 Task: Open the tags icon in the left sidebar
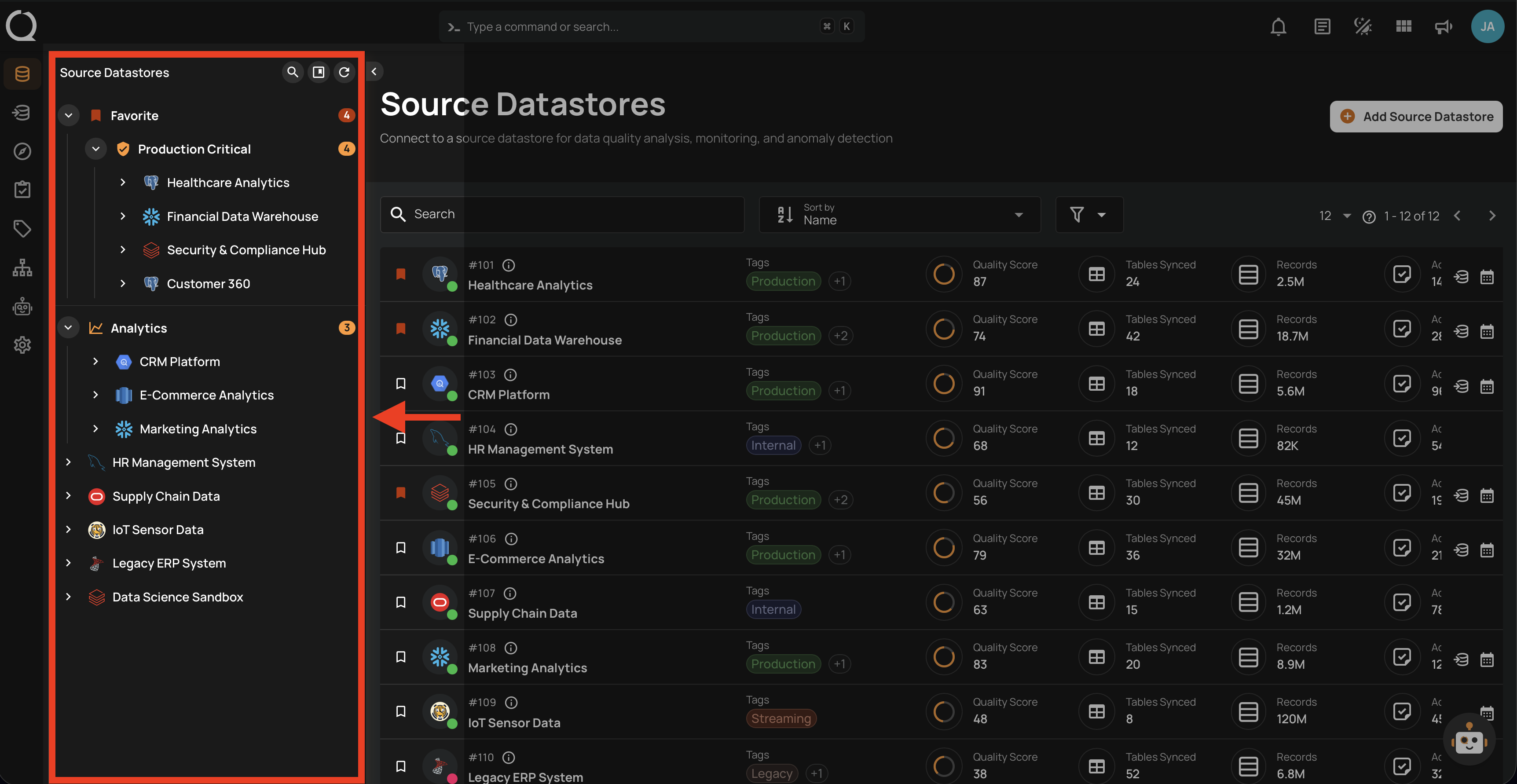click(x=22, y=228)
